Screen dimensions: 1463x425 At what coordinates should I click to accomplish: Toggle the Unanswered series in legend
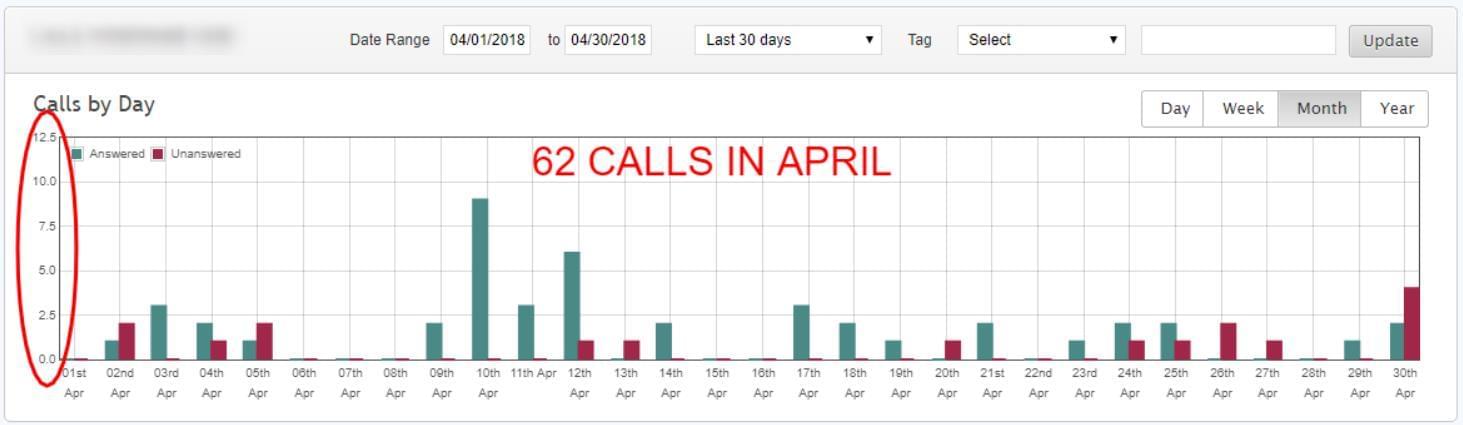tap(196, 154)
